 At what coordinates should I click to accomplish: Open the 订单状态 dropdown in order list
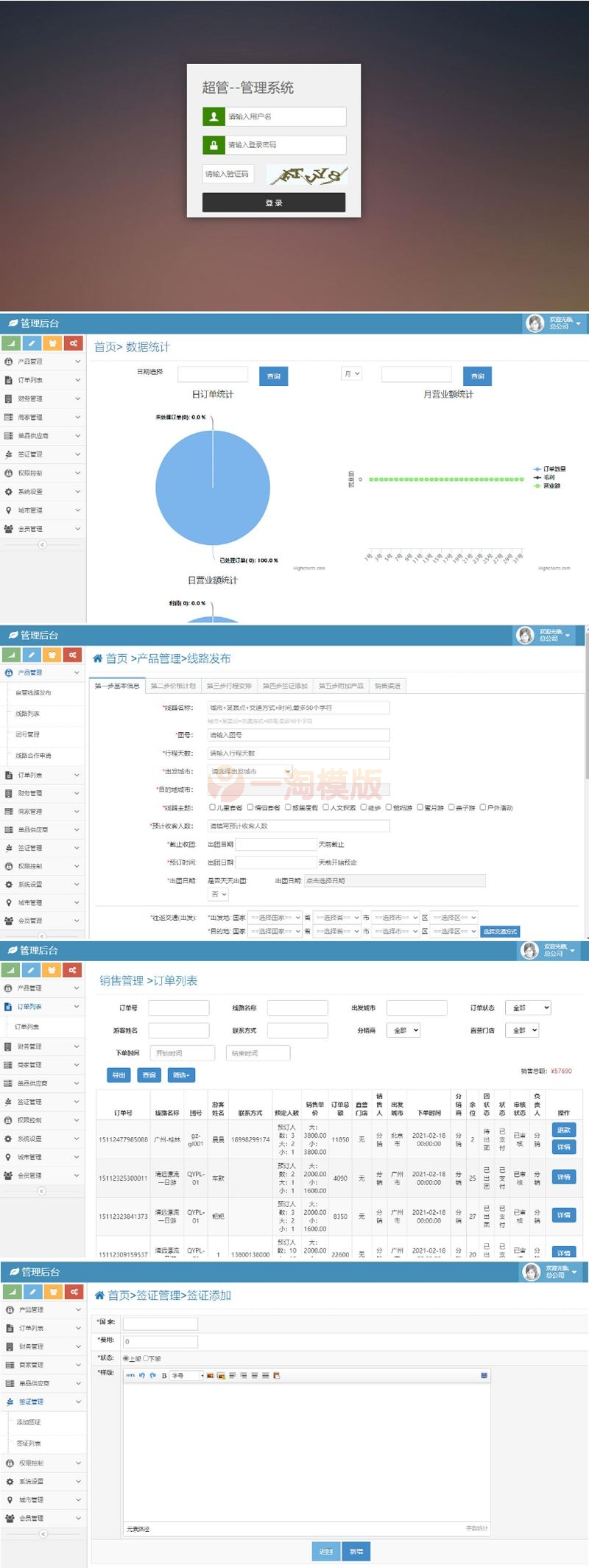(528, 1008)
